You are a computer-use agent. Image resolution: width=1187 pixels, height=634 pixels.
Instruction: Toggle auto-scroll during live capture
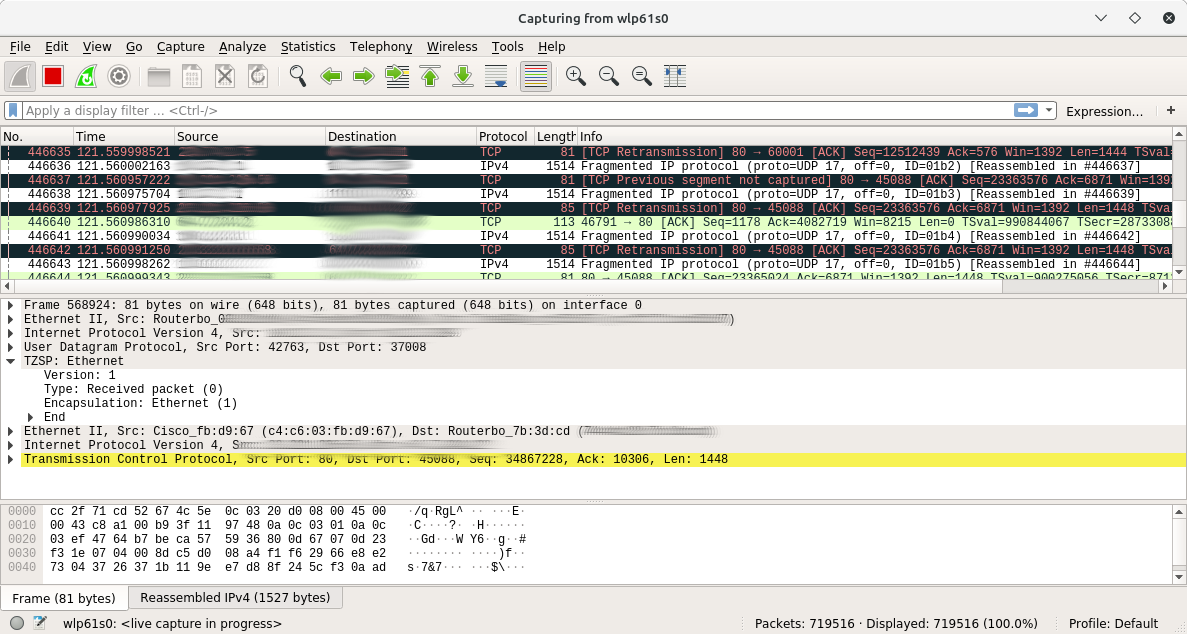tap(496, 76)
